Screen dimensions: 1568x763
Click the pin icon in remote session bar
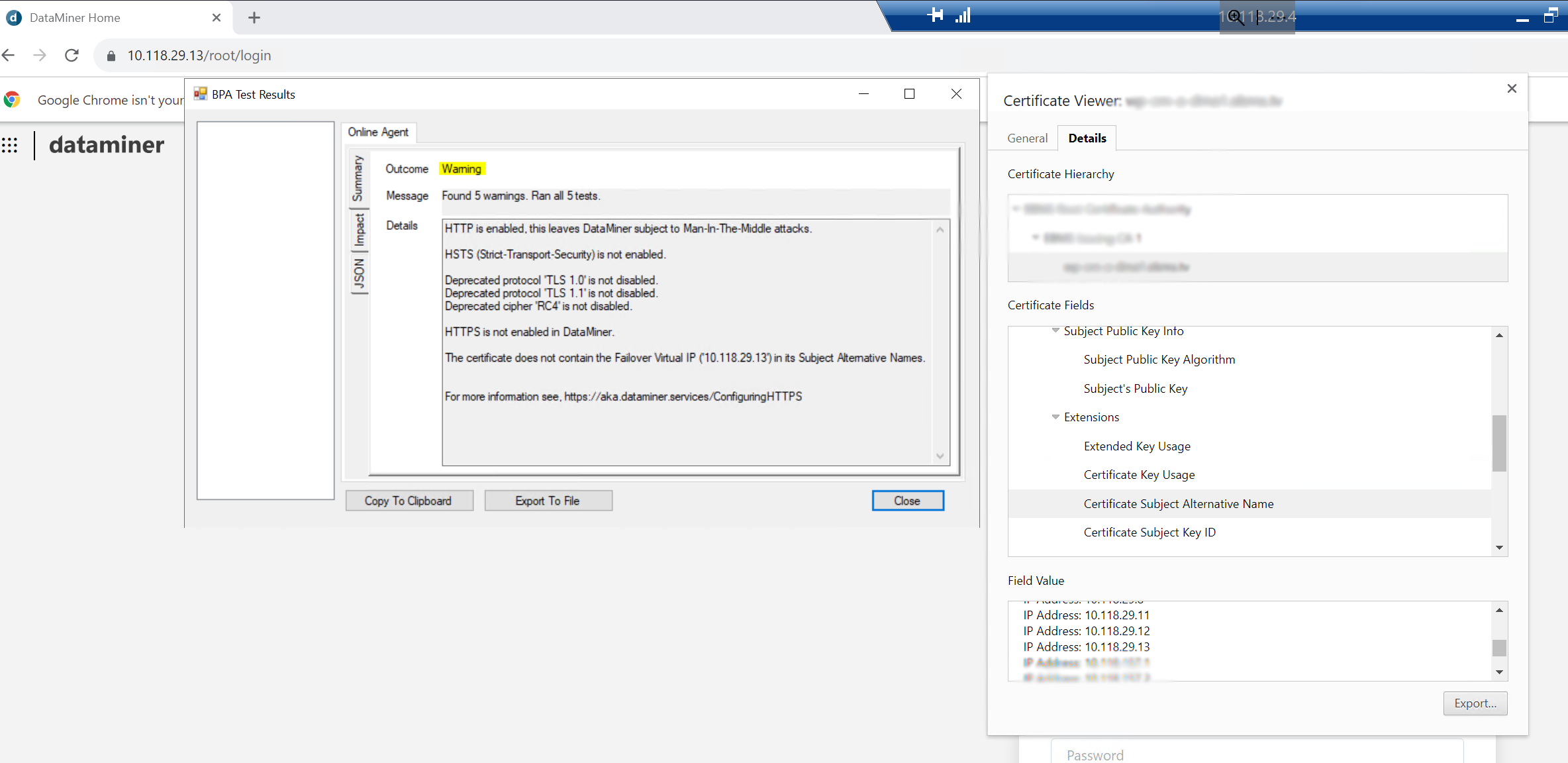[x=935, y=15]
